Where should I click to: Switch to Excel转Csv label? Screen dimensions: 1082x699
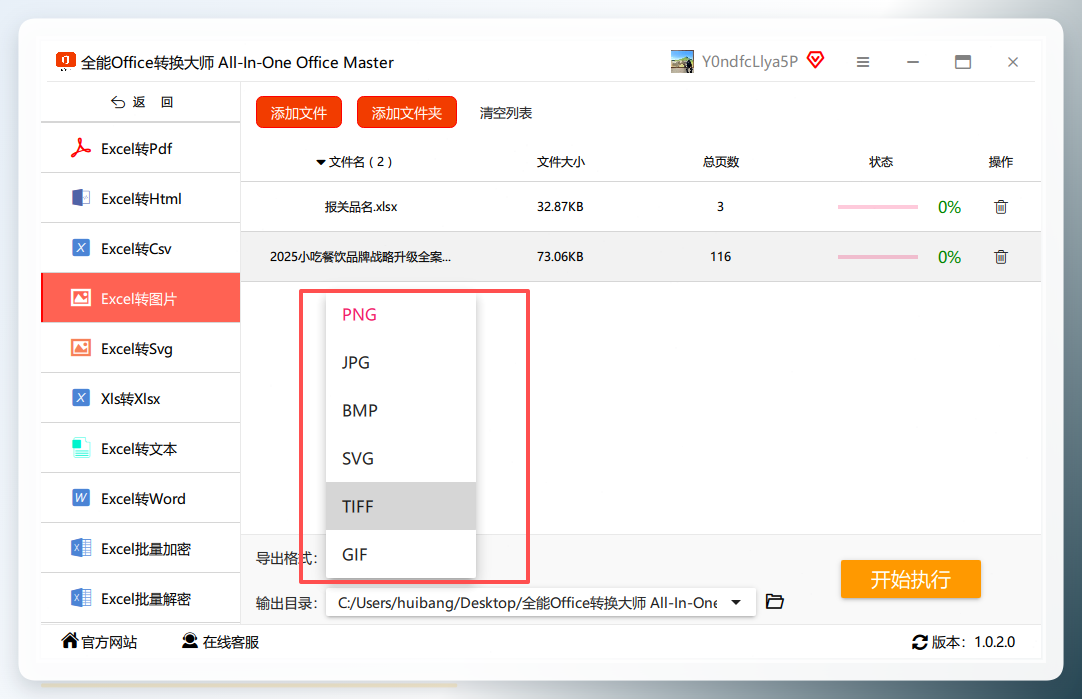point(136,248)
